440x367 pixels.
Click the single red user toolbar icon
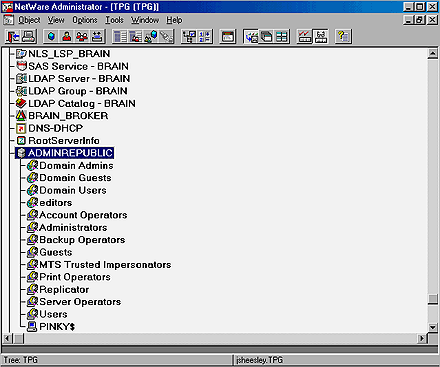[67, 36]
